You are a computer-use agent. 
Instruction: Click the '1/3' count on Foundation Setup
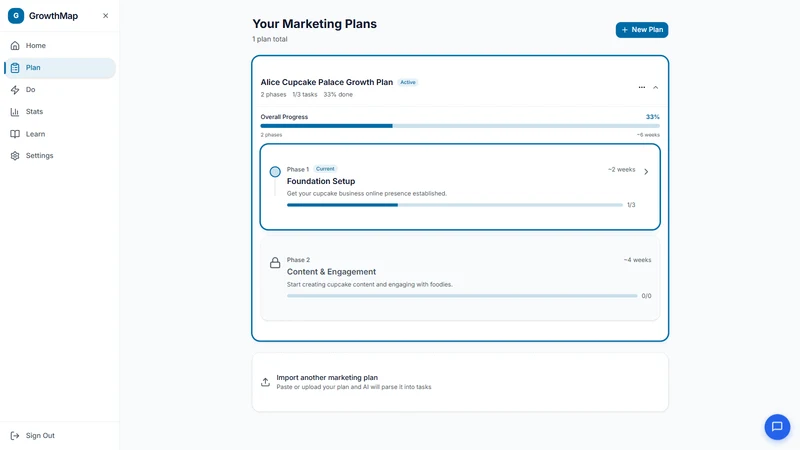tap(631, 205)
